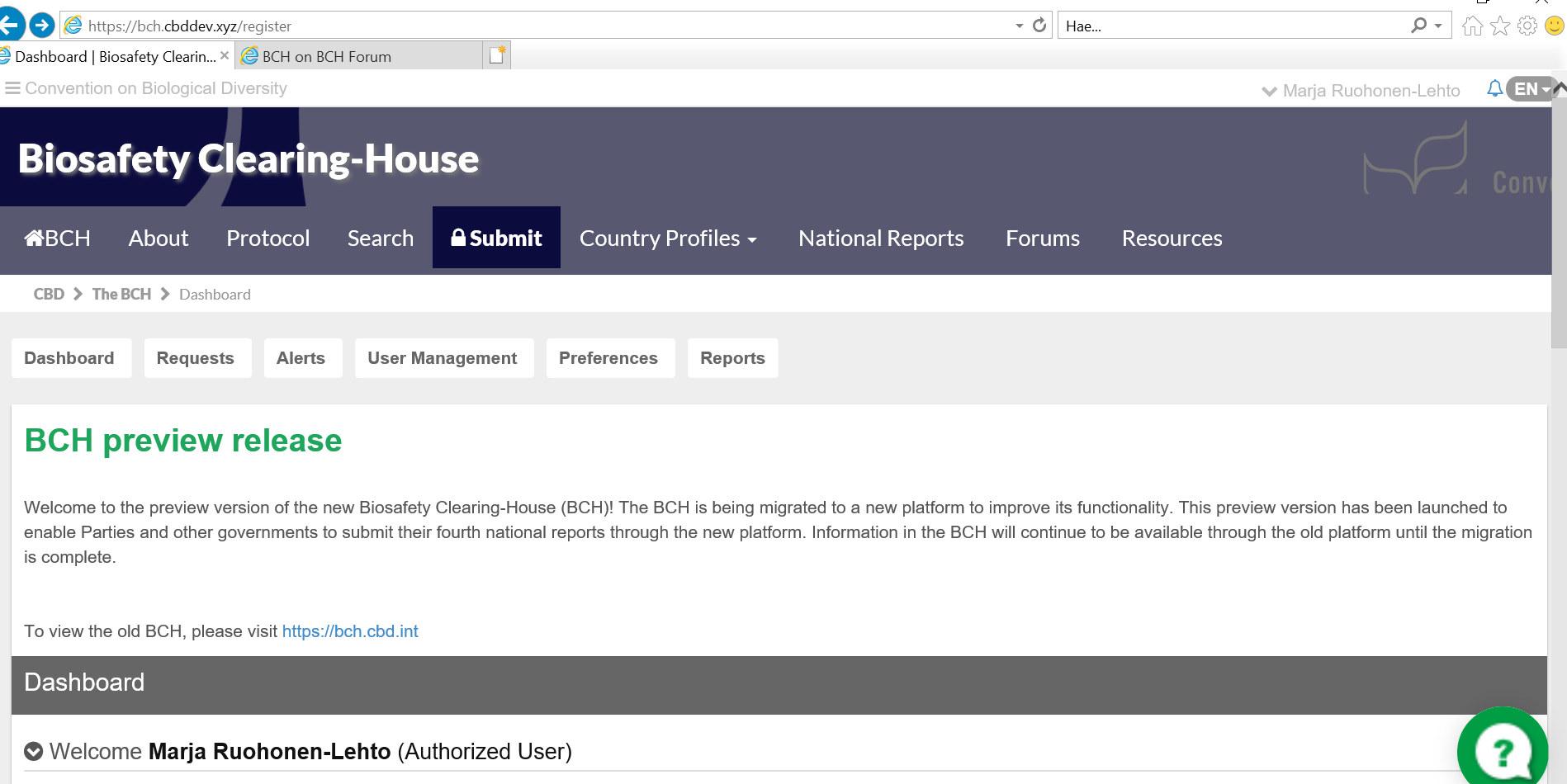Click the page refresh icon
1567x784 pixels.
1039,26
